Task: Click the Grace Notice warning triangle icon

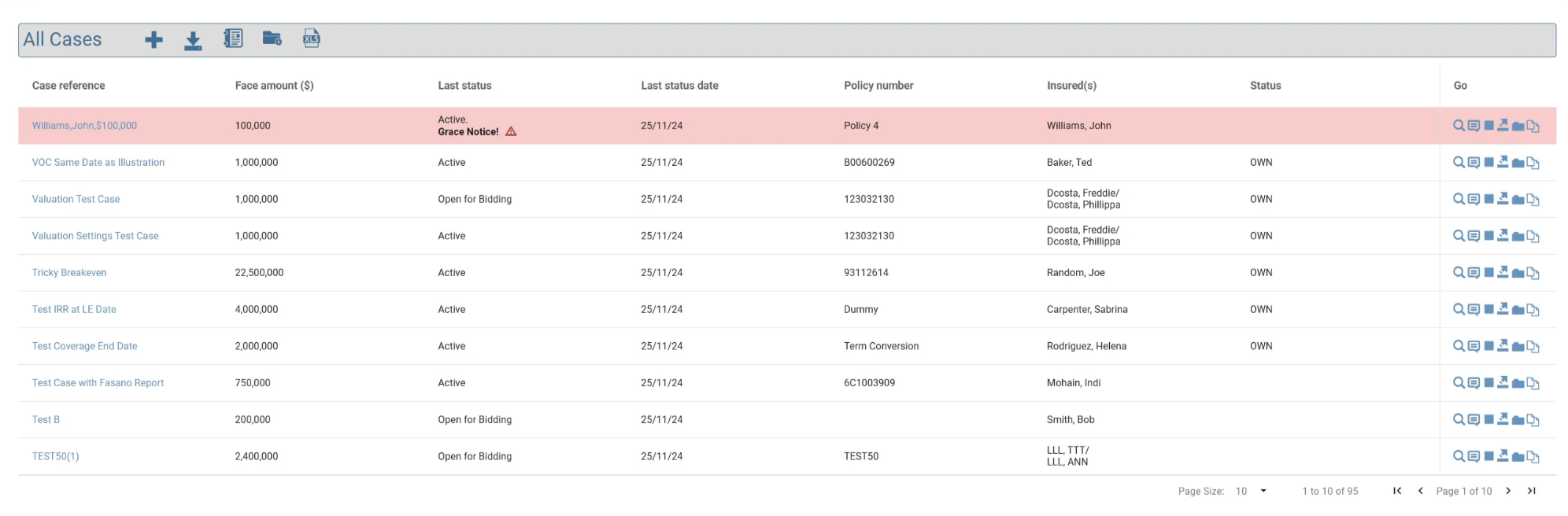Action: click(511, 131)
